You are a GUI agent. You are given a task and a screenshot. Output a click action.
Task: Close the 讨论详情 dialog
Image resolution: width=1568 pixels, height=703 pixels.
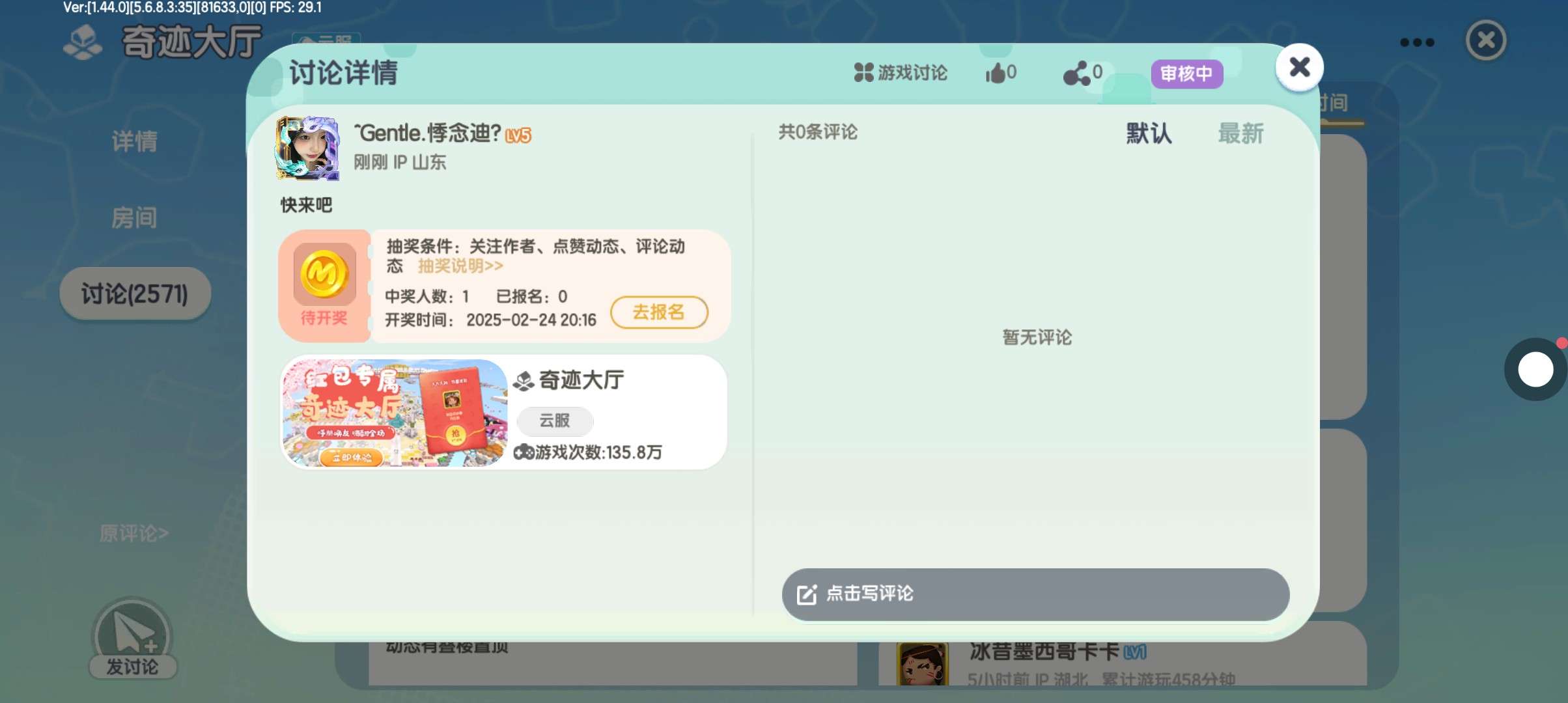tap(1299, 67)
